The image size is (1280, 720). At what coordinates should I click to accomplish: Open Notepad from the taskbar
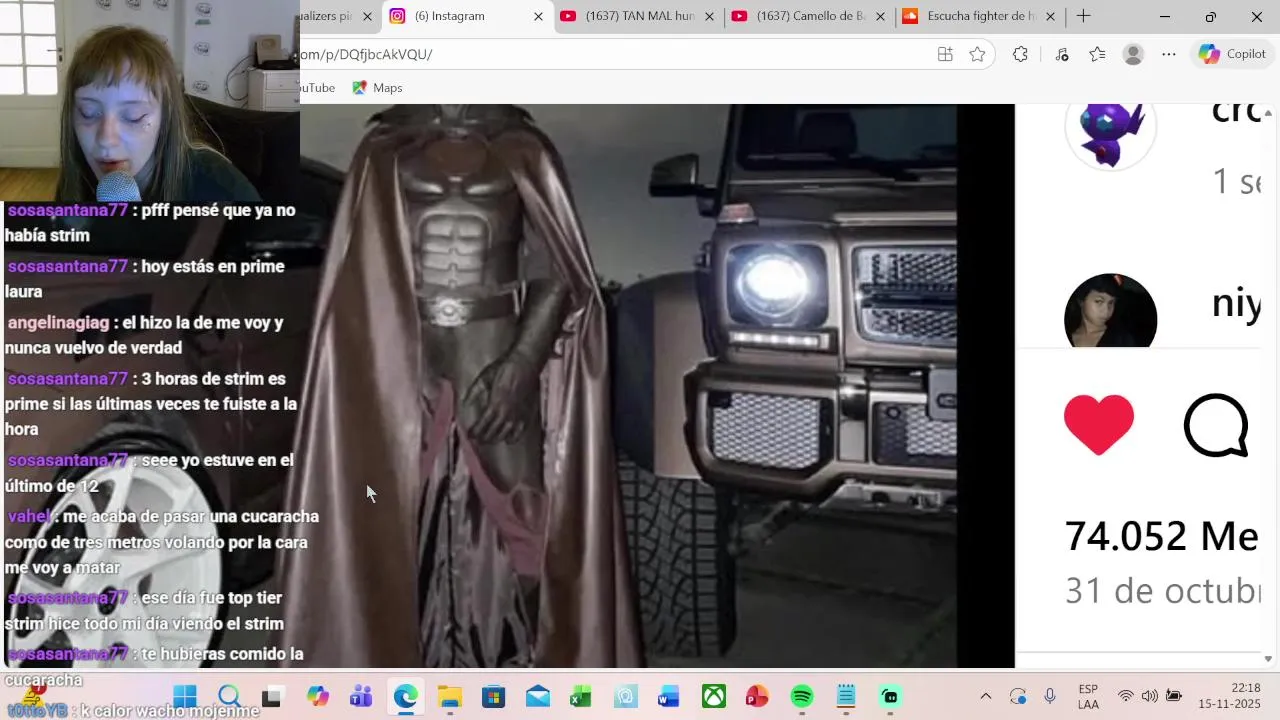tap(846, 696)
